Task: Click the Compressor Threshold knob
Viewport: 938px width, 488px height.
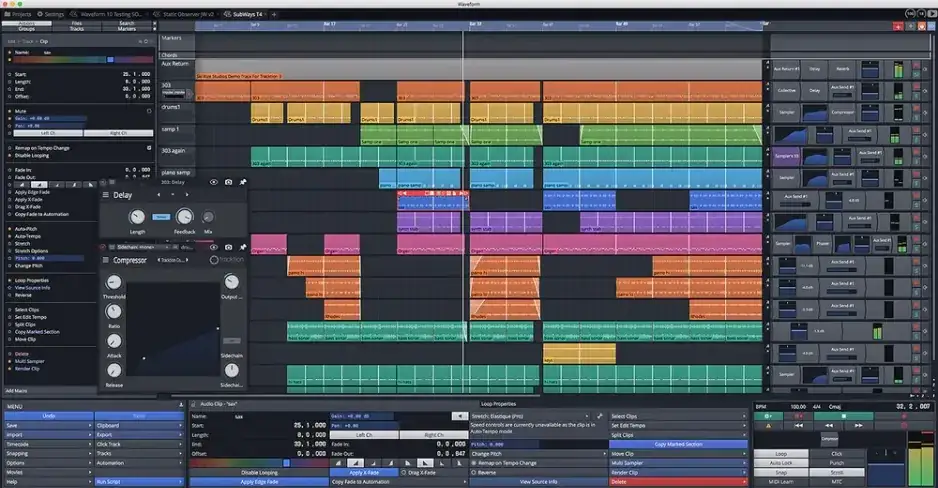Action: (114, 283)
